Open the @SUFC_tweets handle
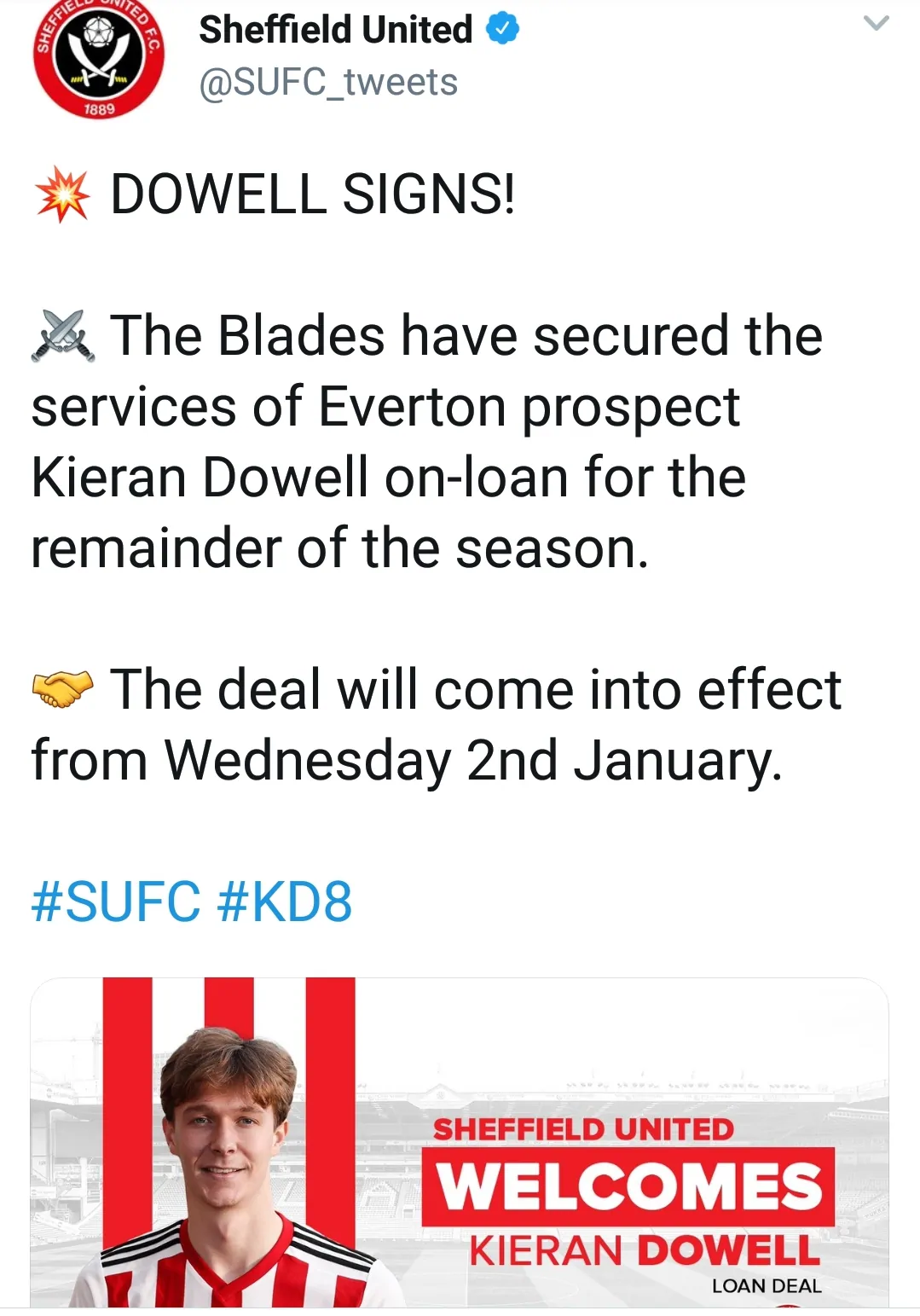Viewport: 920px width, 1316px height. 328,83
